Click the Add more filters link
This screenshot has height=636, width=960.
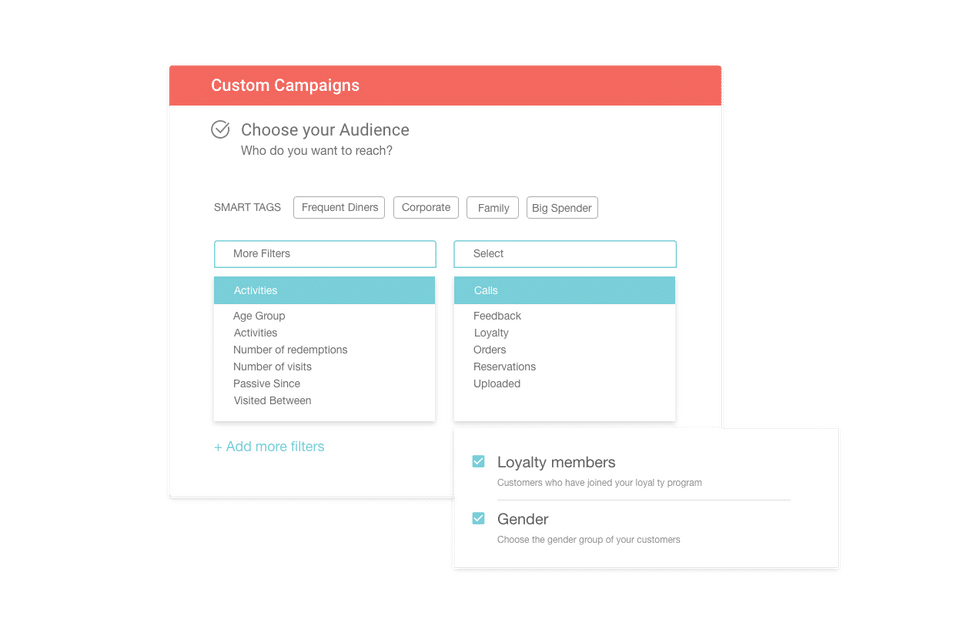[x=269, y=447]
